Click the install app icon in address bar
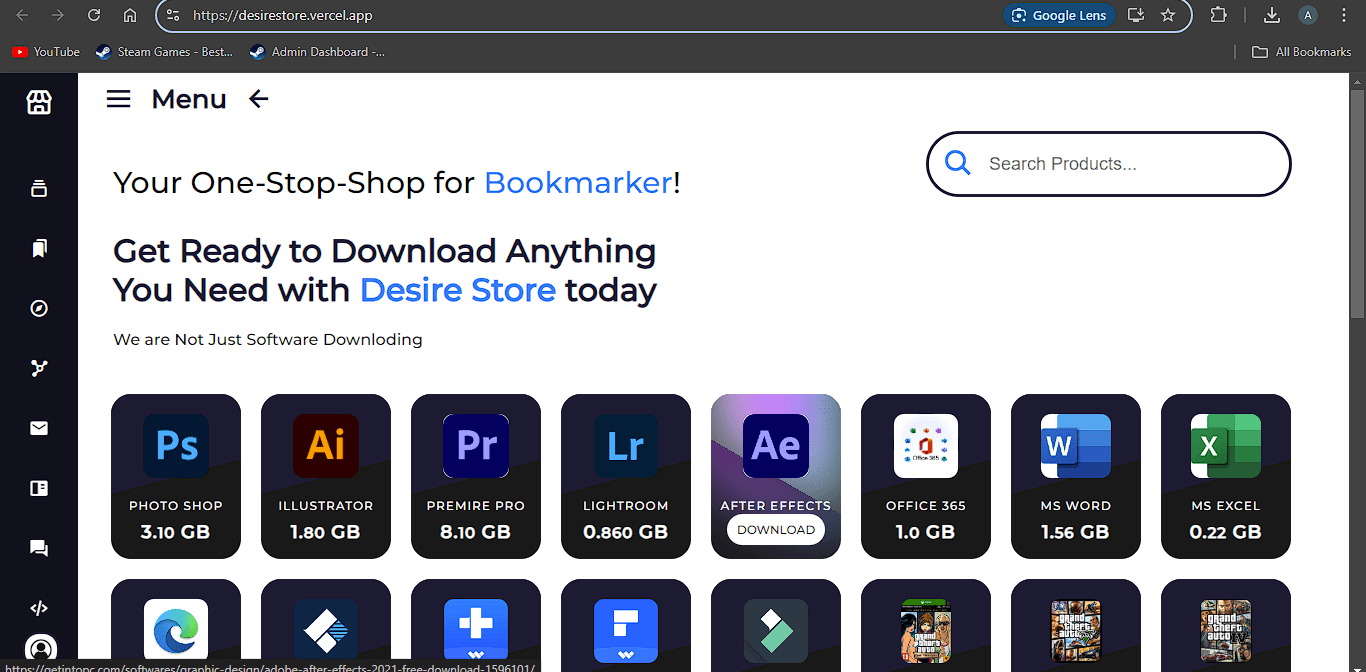The image size is (1366, 672). tap(1135, 15)
